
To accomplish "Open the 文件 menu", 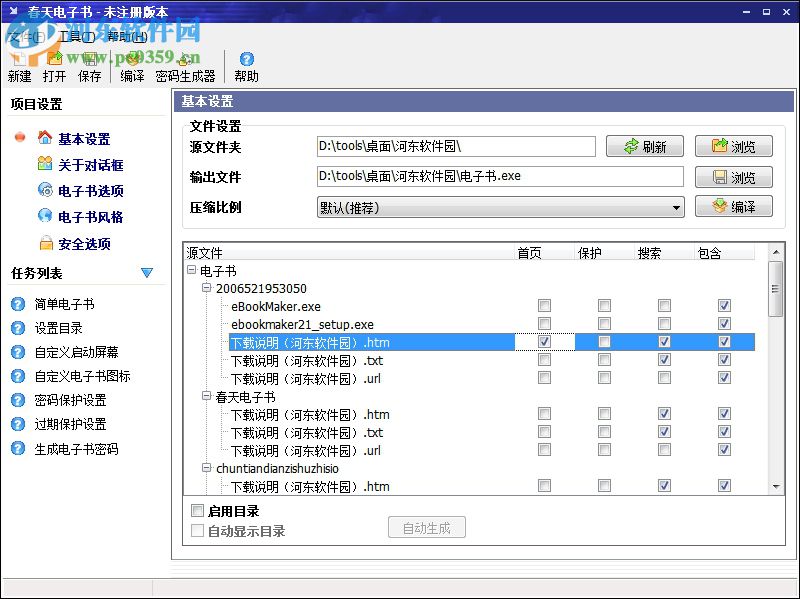I will coord(27,37).
